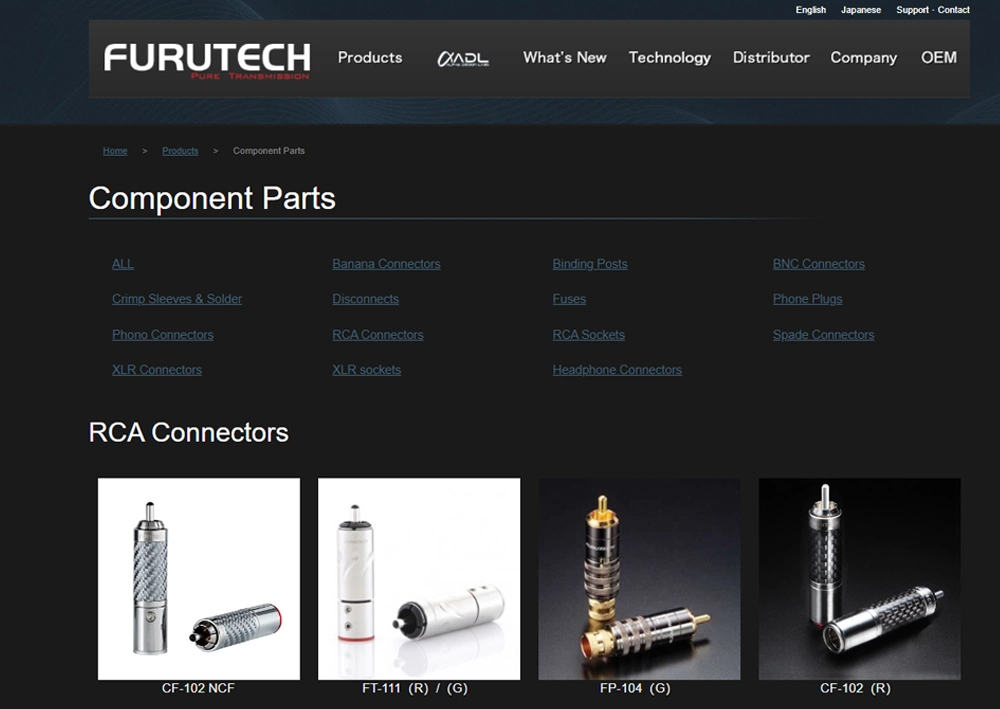This screenshot has height=709, width=1000.
Task: Open the XLR sockets category
Action: pyautogui.click(x=367, y=370)
